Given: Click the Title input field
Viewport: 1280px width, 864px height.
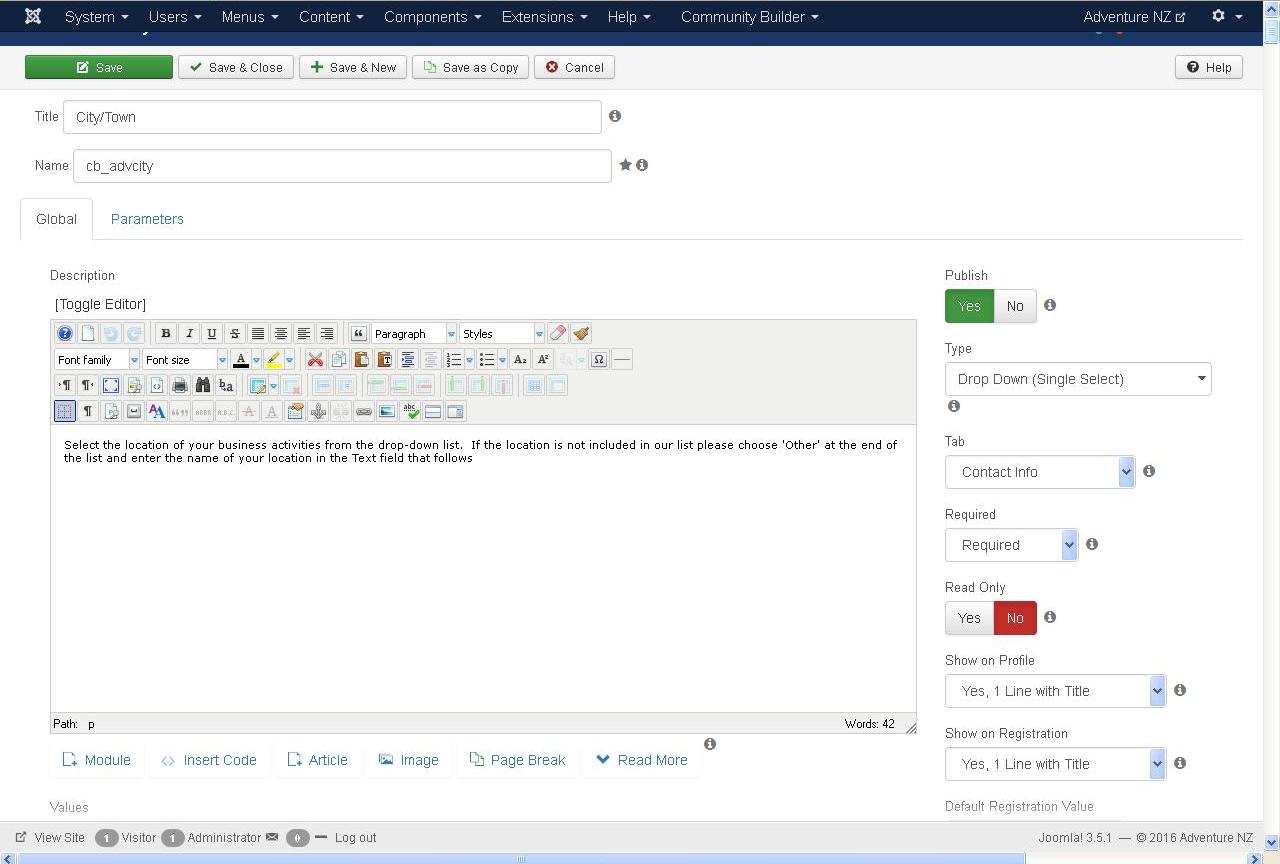Looking at the screenshot, I should tap(332, 117).
